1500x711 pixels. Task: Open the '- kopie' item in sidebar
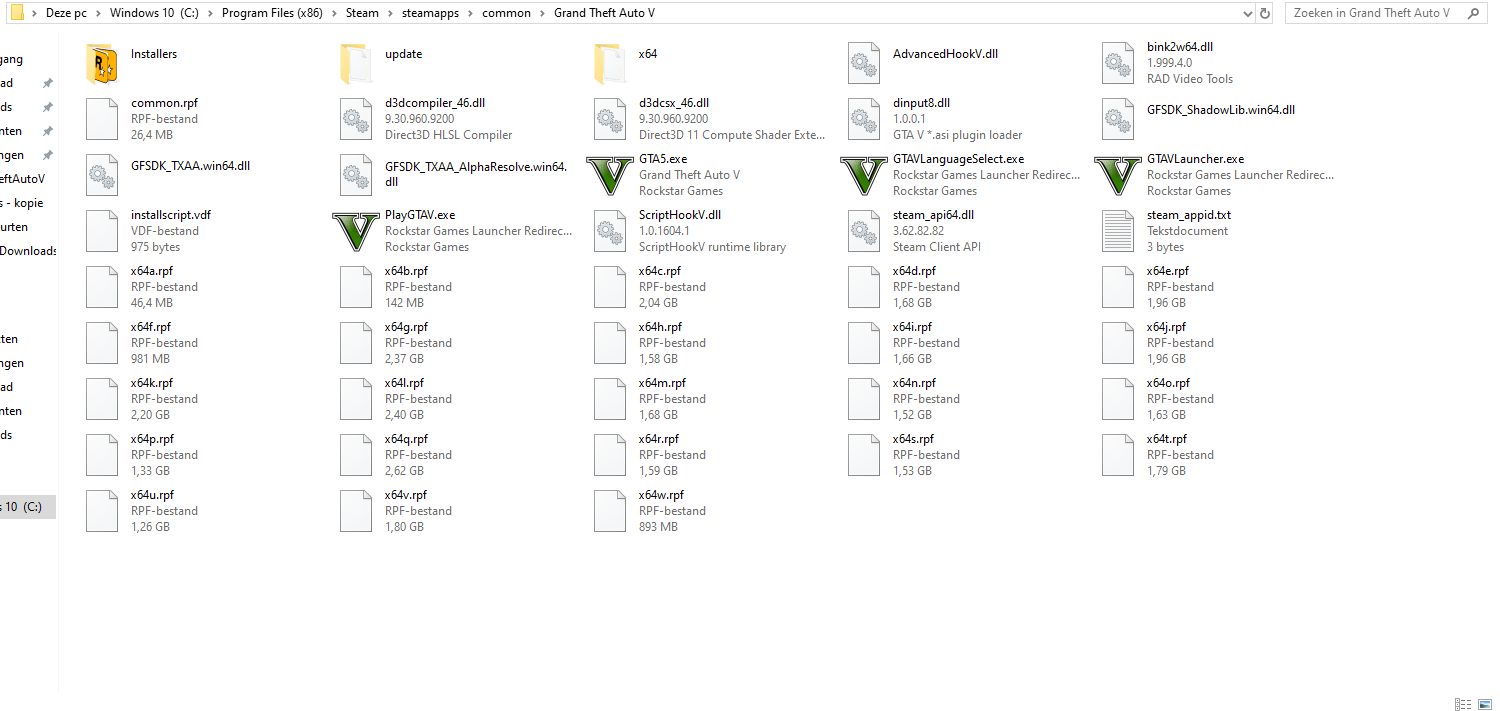point(24,203)
